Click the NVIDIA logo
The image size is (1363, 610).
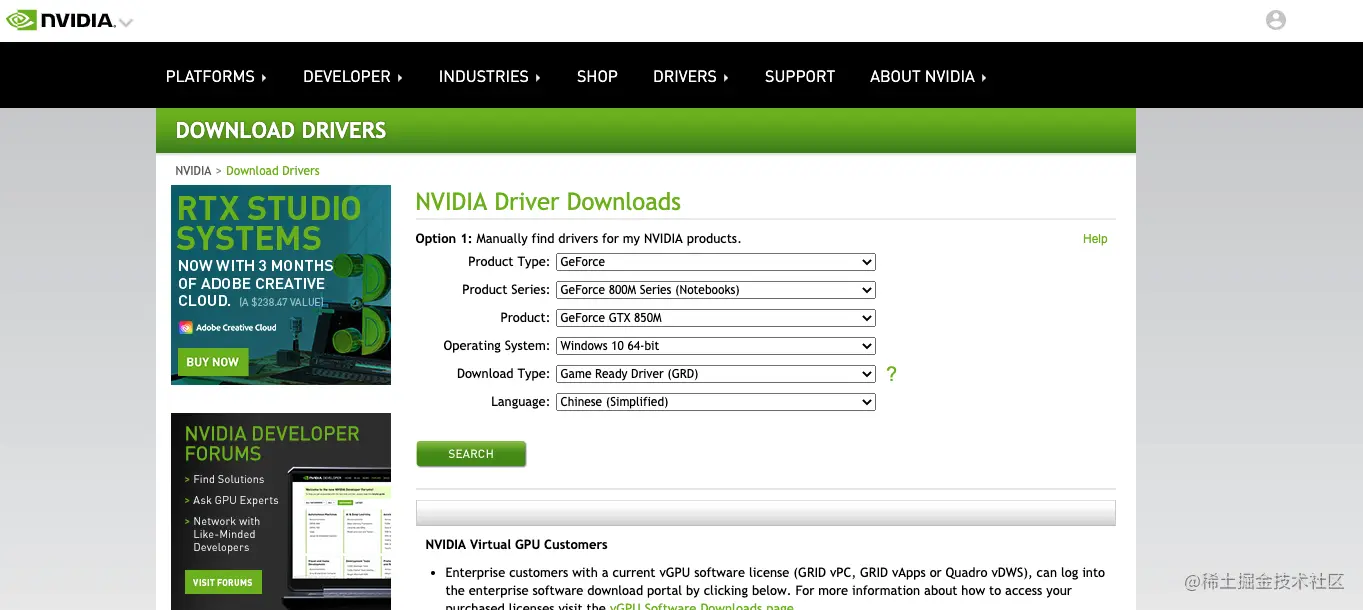60,20
